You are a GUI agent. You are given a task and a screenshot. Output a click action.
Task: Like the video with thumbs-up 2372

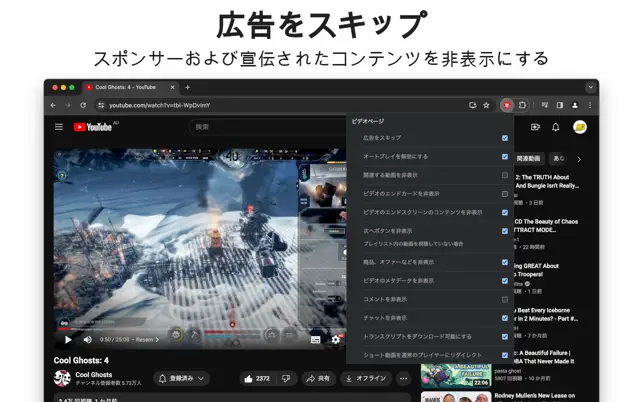[x=258, y=379]
